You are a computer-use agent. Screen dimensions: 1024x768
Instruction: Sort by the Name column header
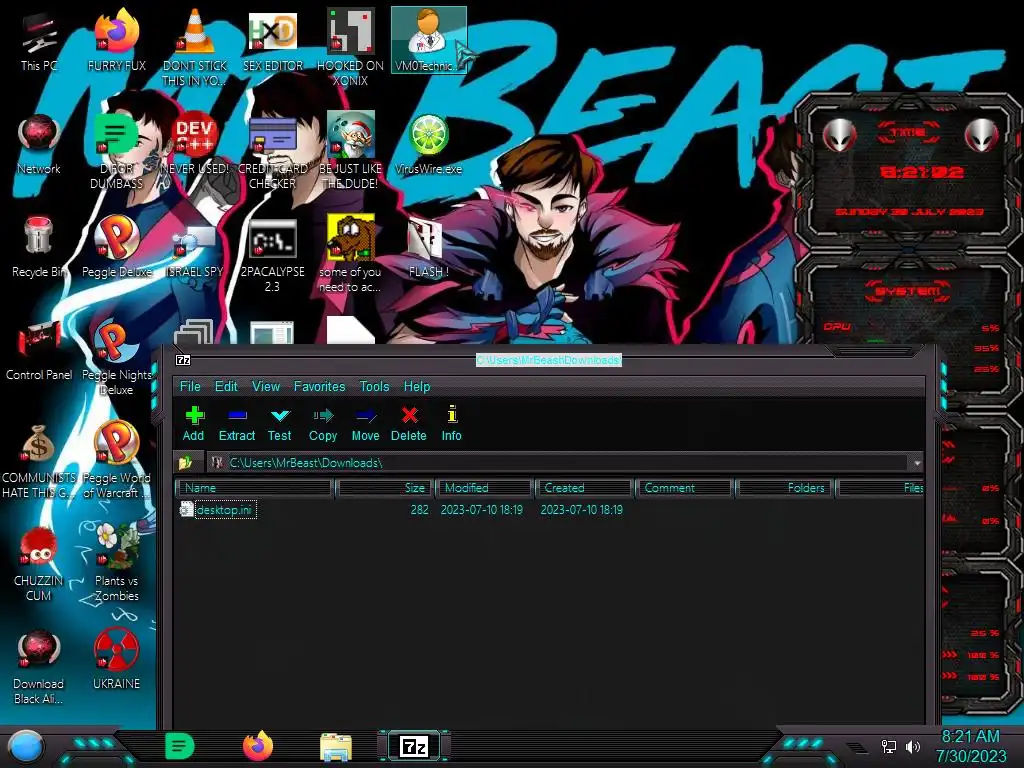pos(255,488)
